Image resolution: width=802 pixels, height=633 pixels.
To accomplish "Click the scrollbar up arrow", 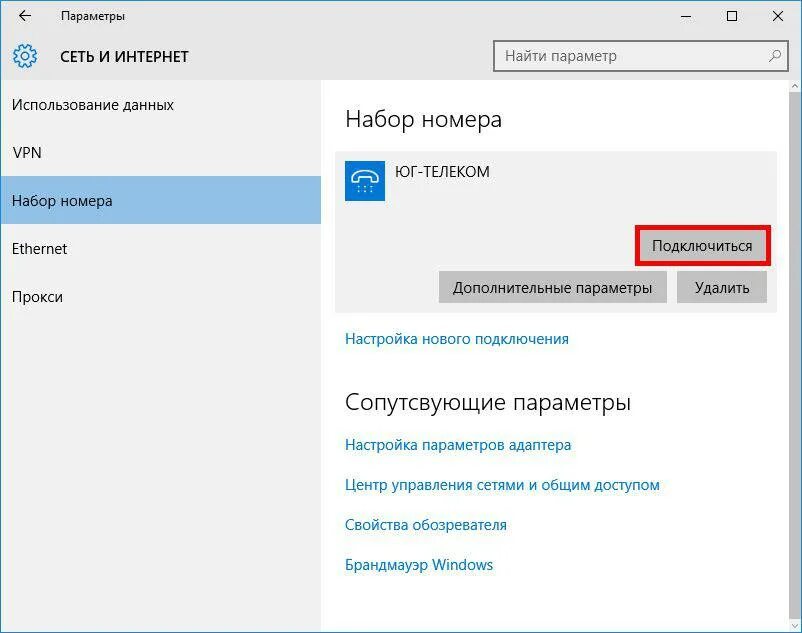I will pyautogui.click(x=794, y=86).
